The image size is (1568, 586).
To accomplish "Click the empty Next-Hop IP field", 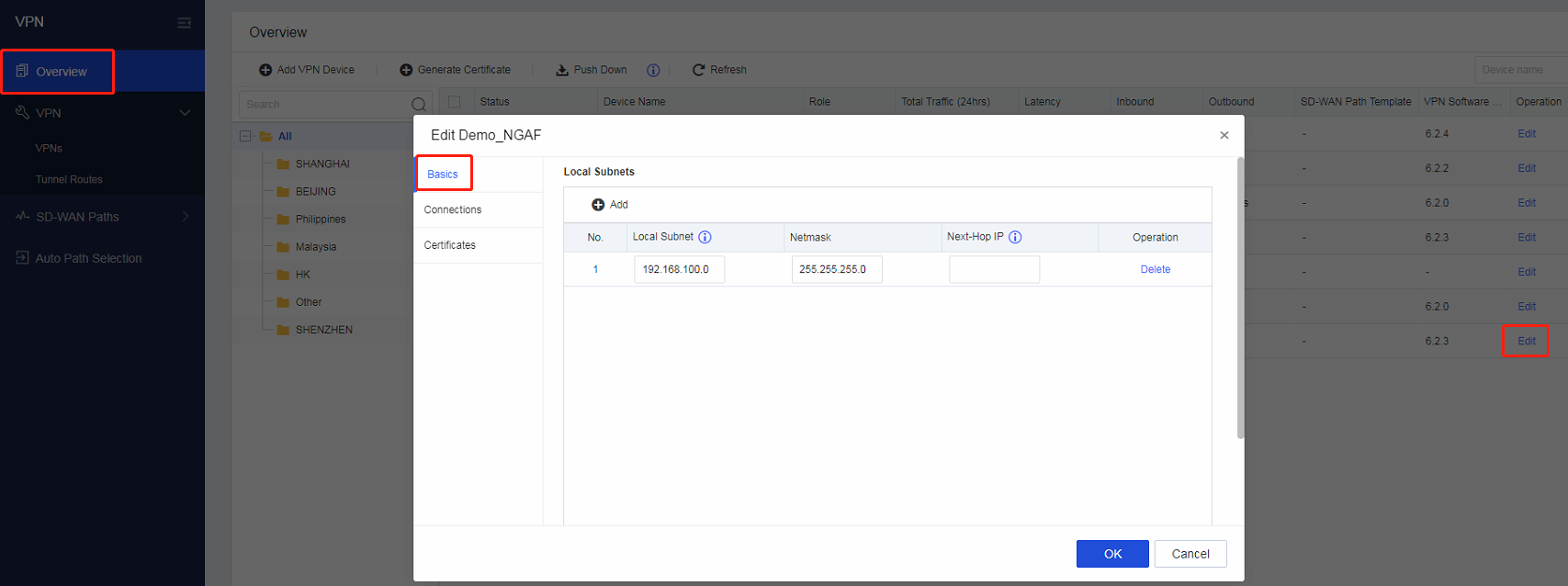I will (x=994, y=269).
